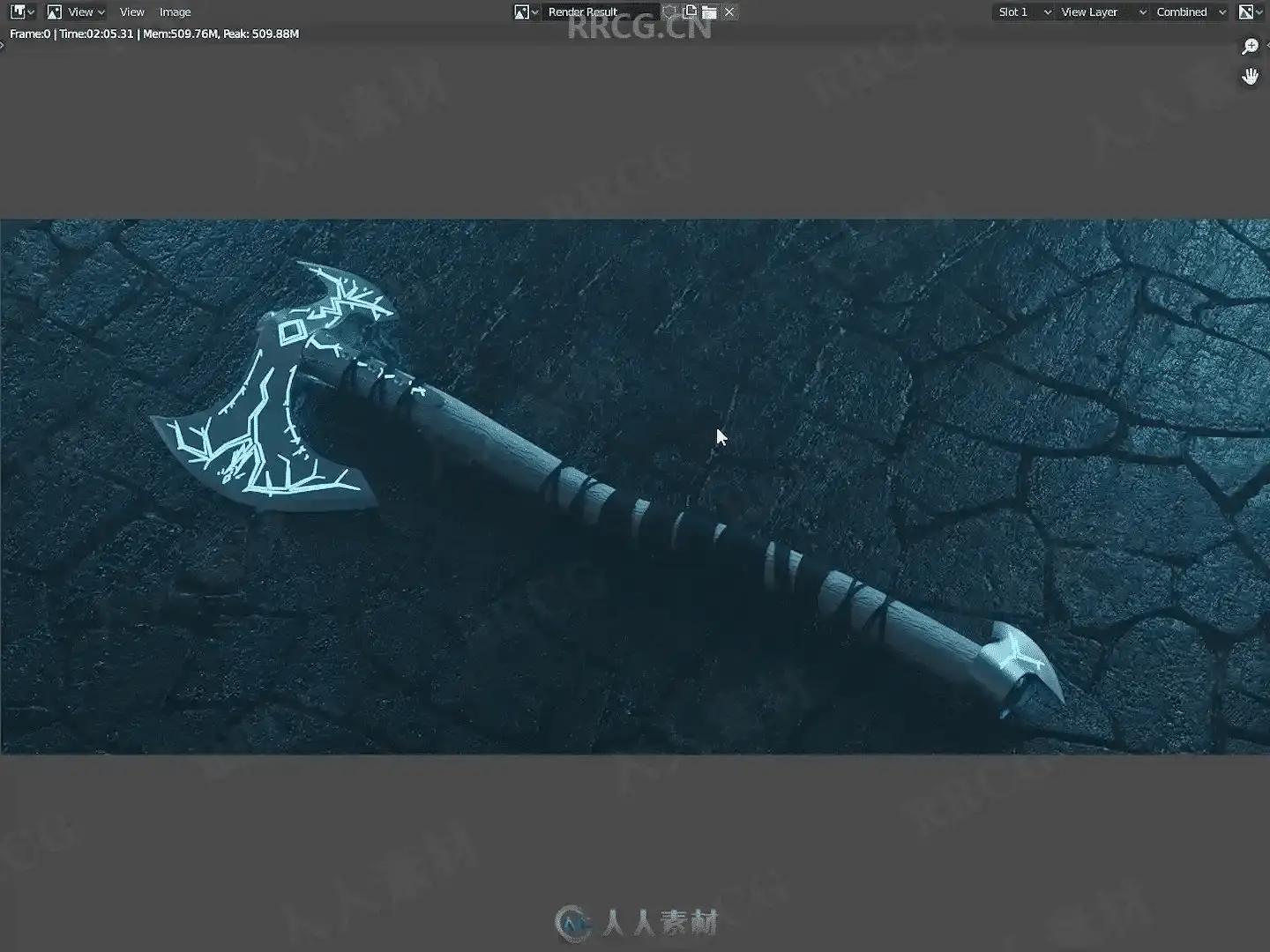Open the editor type selector
Screen dimensions: 1270x952
tap(22, 12)
